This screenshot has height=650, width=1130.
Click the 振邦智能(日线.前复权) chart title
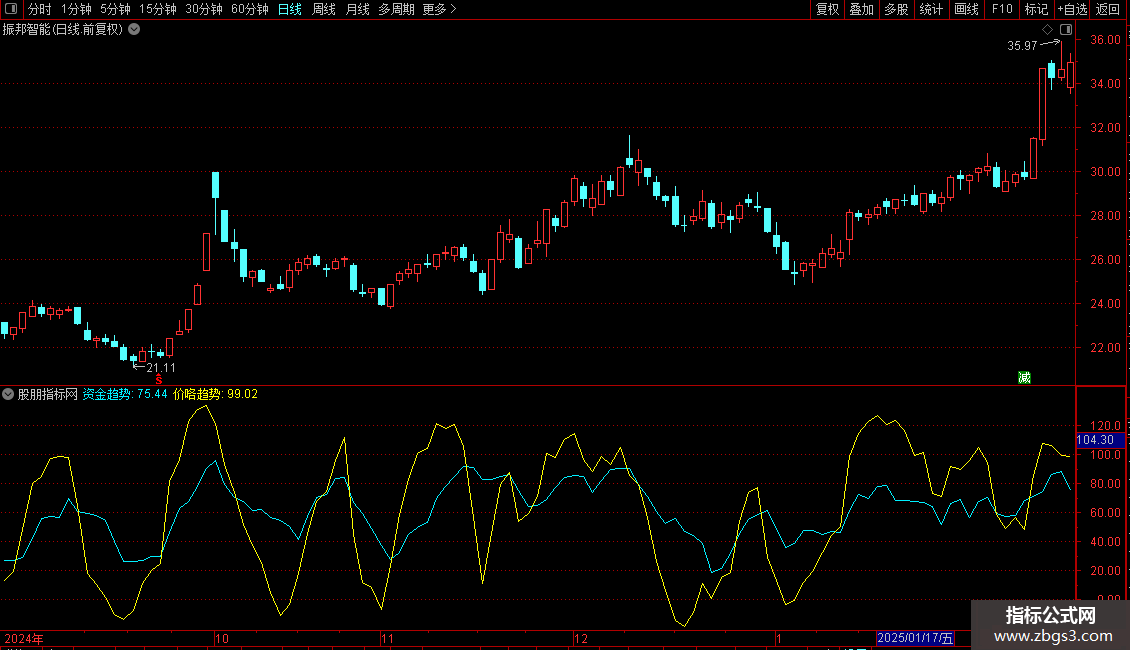click(63, 29)
